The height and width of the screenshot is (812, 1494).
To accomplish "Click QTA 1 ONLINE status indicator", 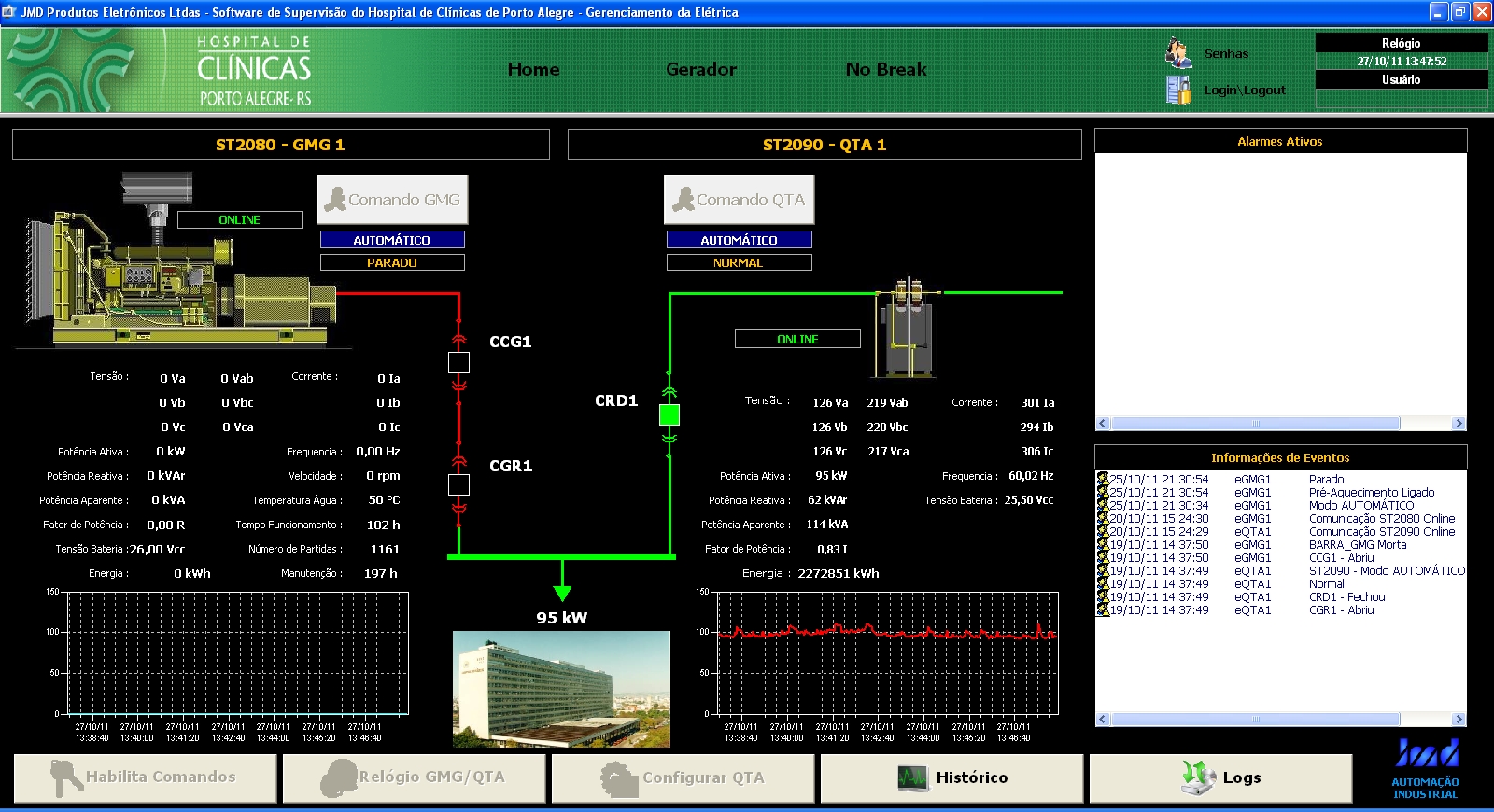I will tap(797, 339).
